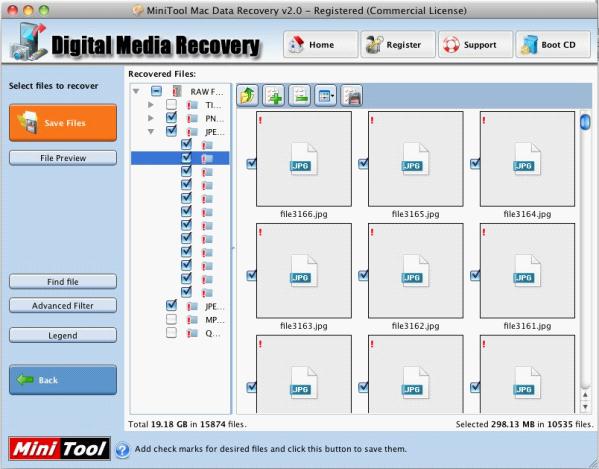599x469 pixels.
Task: Click the blue question mark help icon
Action: coord(122,450)
